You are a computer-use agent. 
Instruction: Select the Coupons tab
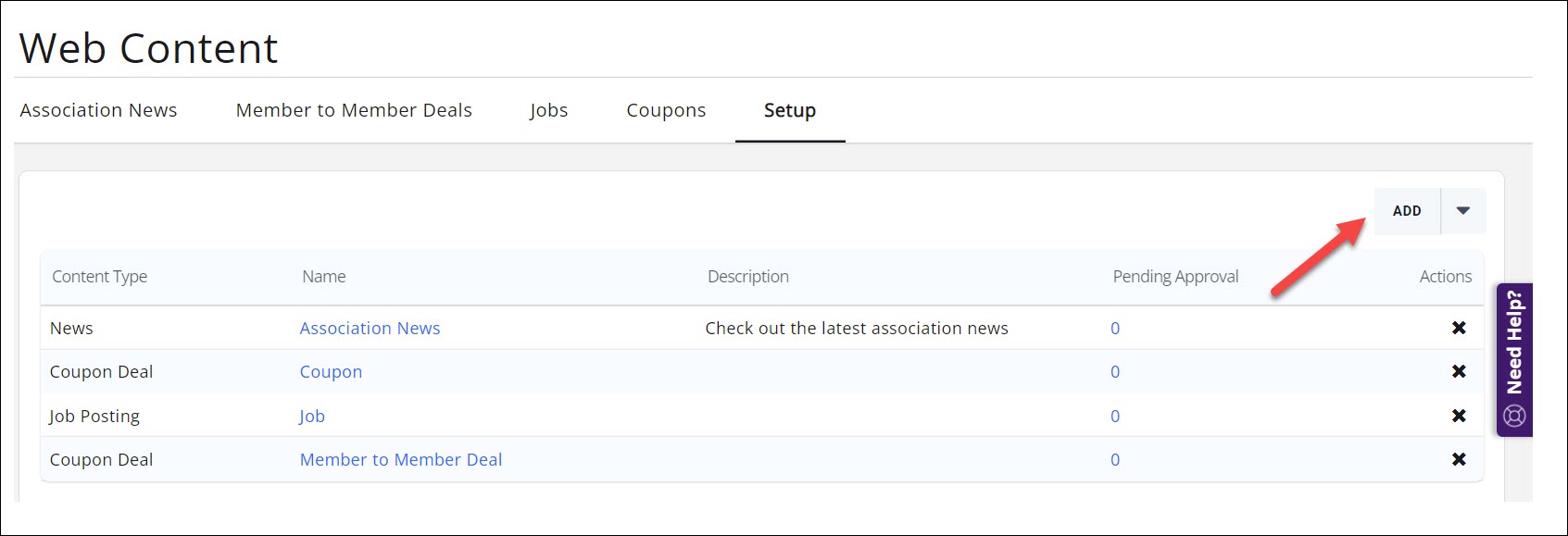(666, 110)
